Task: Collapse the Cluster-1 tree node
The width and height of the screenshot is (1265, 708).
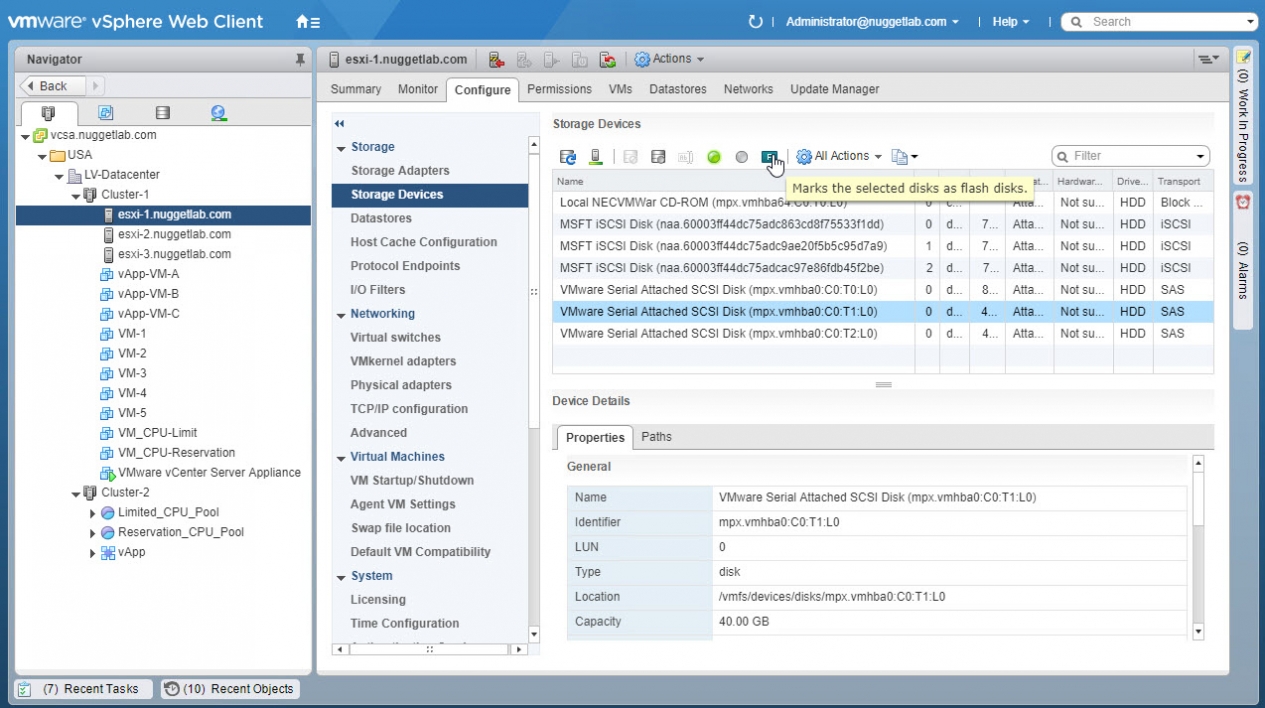Action: click(76, 195)
